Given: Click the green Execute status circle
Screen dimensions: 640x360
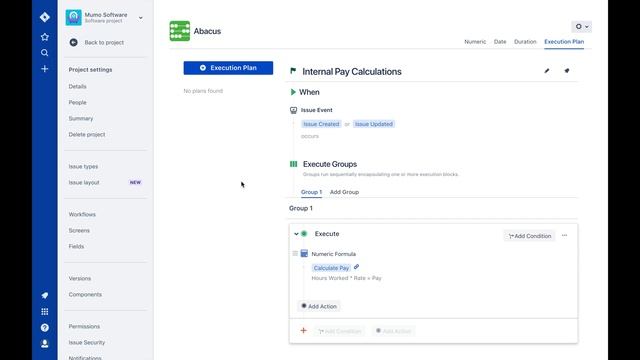Looking at the screenshot, I should 304,234.
